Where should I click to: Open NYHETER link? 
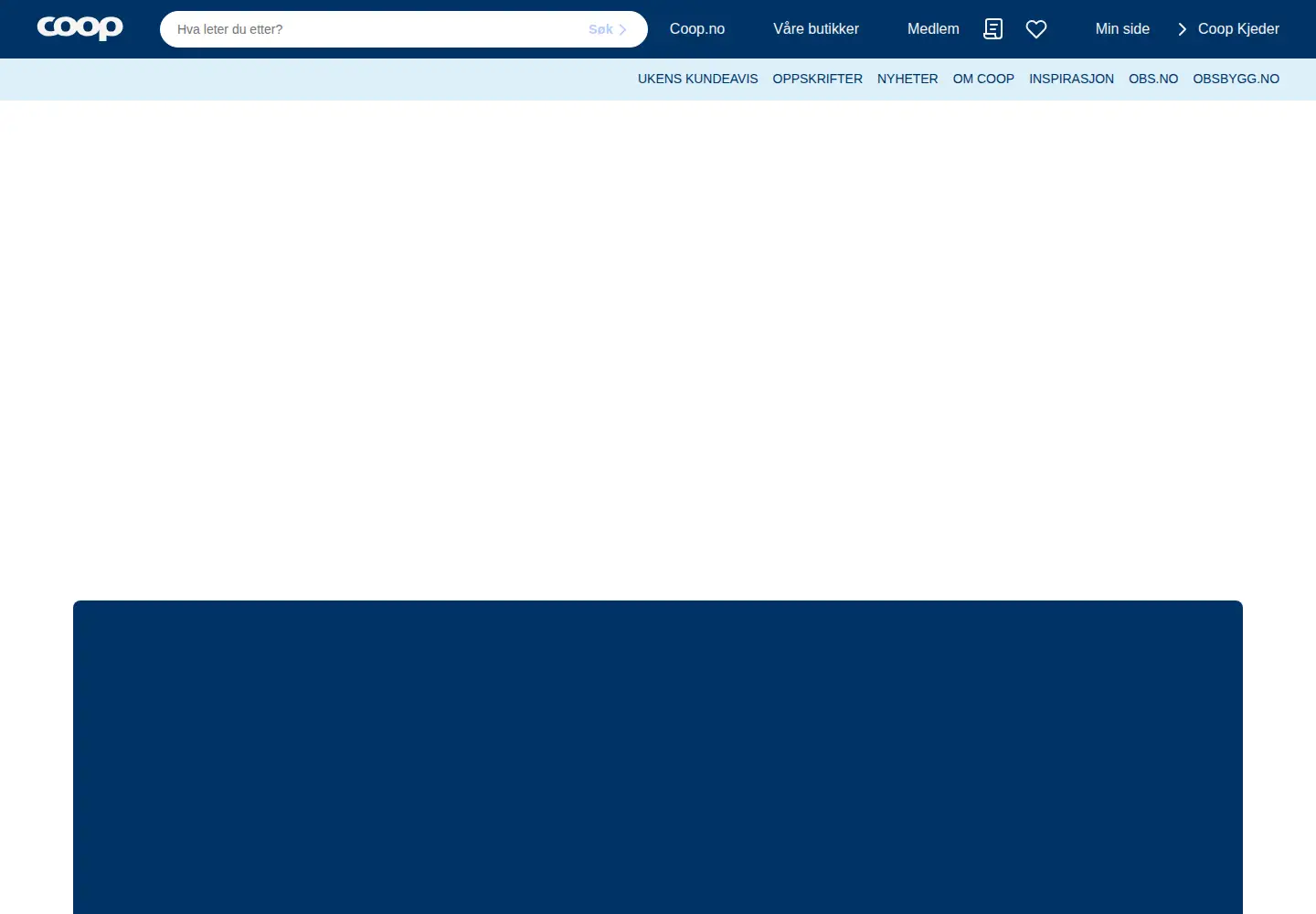907,79
